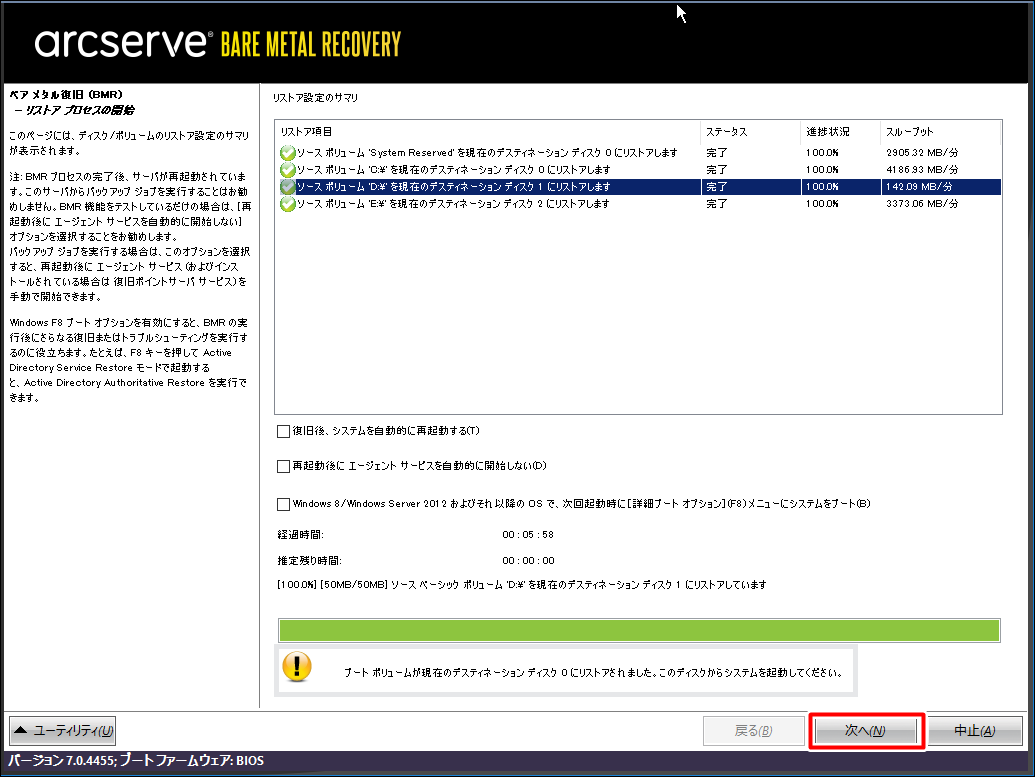Select the D:¥ to disk 1 restore row text
Viewport: 1035px width, 777px height.
(x=453, y=187)
